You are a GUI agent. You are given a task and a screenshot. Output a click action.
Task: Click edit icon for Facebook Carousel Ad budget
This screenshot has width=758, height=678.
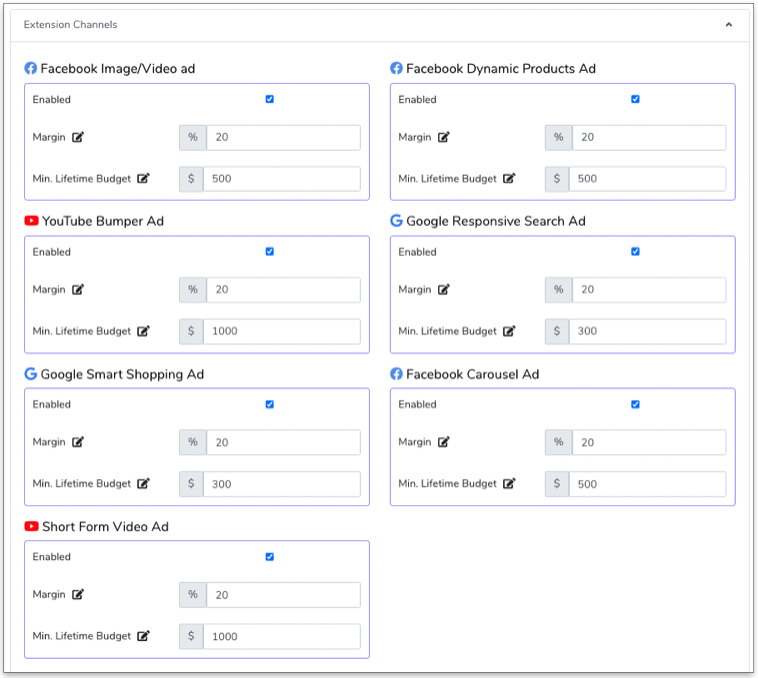point(509,484)
